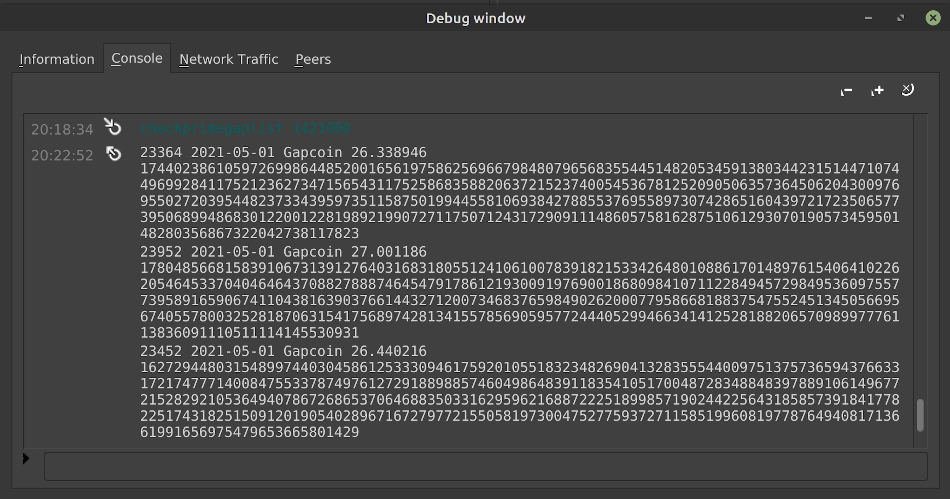Viewport: 950px width, 499px height.
Task: Click the line '23452 2021-05-01 Gapcoin 26.440216'
Action: (x=283, y=351)
